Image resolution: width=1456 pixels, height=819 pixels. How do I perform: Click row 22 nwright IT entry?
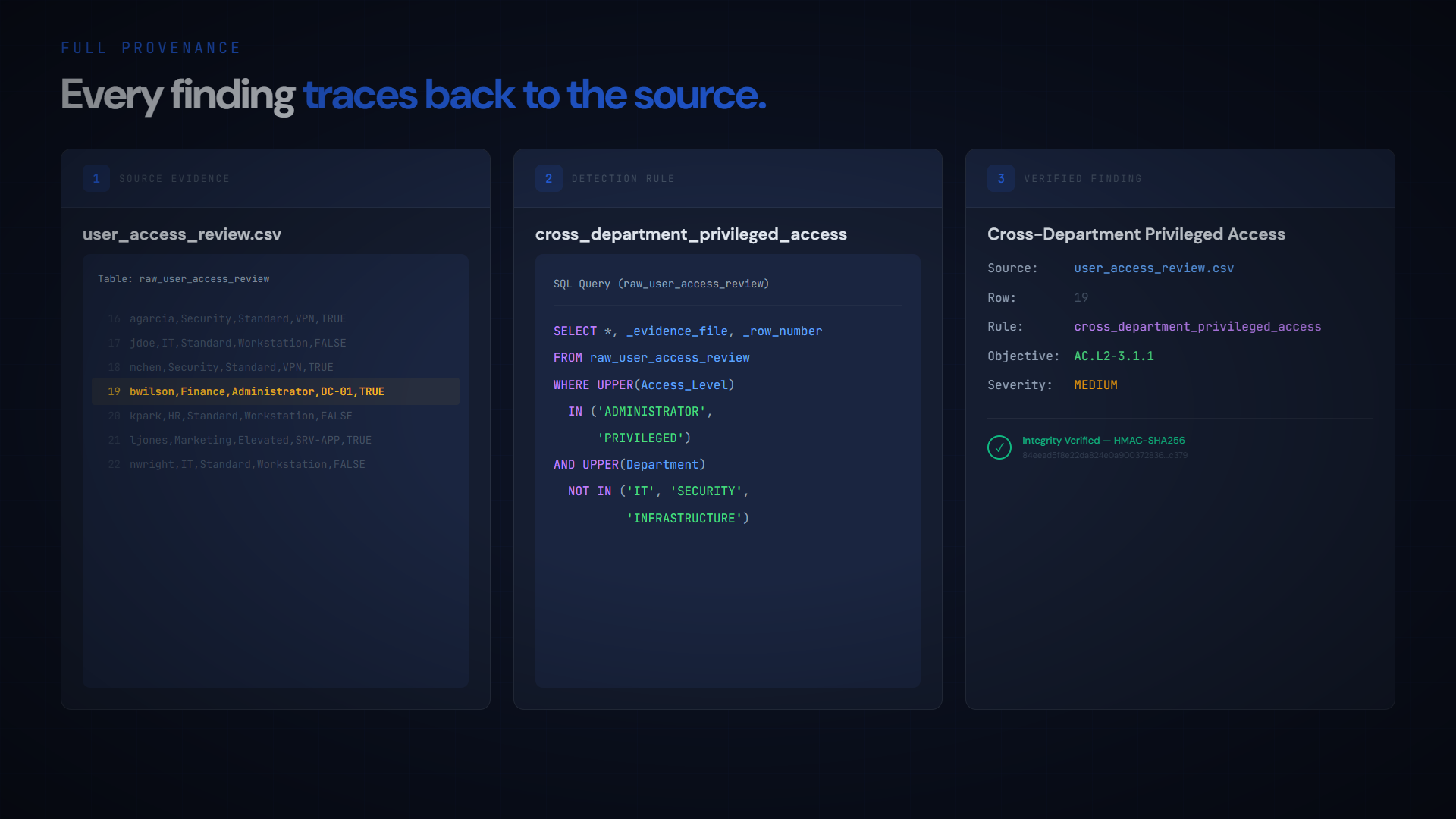click(247, 465)
